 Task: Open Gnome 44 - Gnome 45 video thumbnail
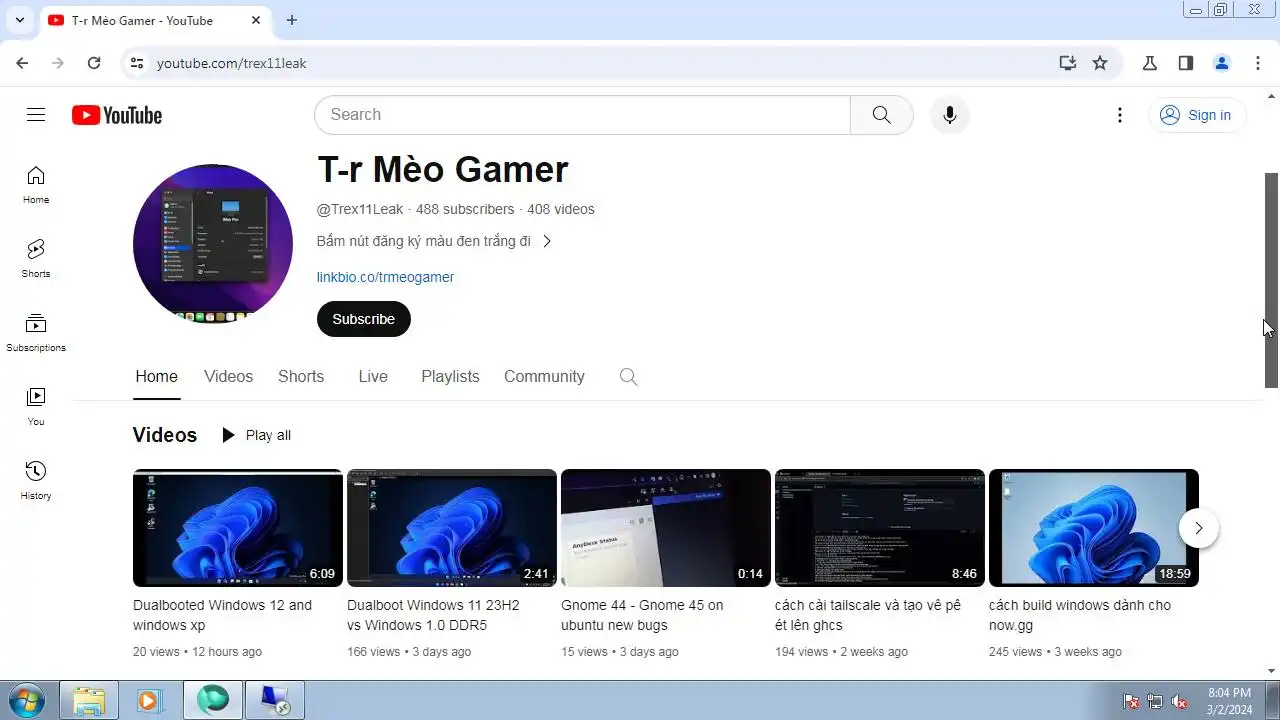666,528
